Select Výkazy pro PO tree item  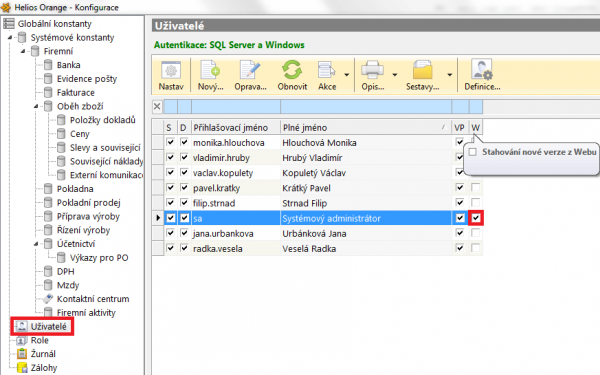pos(99,258)
